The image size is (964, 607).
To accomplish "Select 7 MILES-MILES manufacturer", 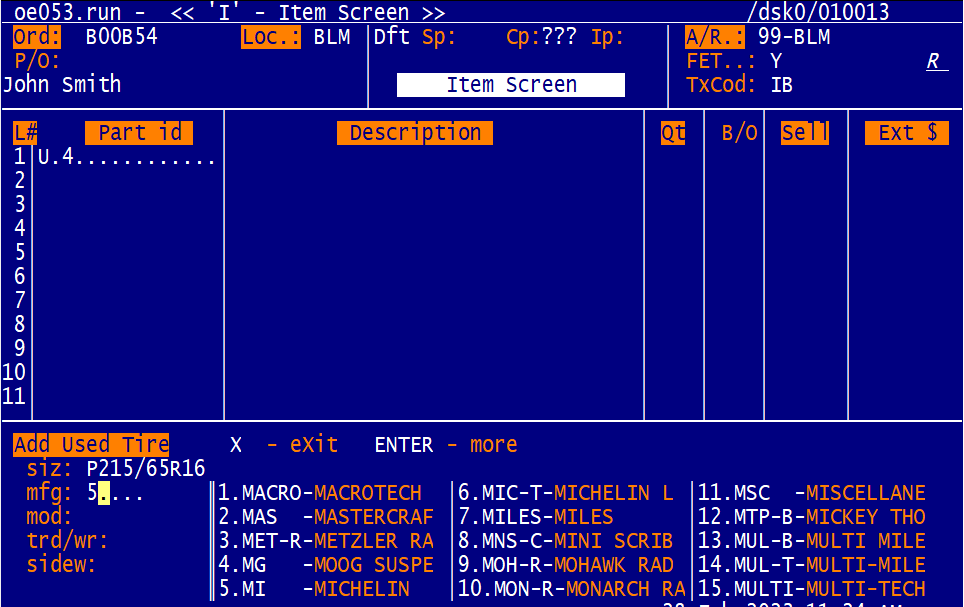I will pos(536,517).
